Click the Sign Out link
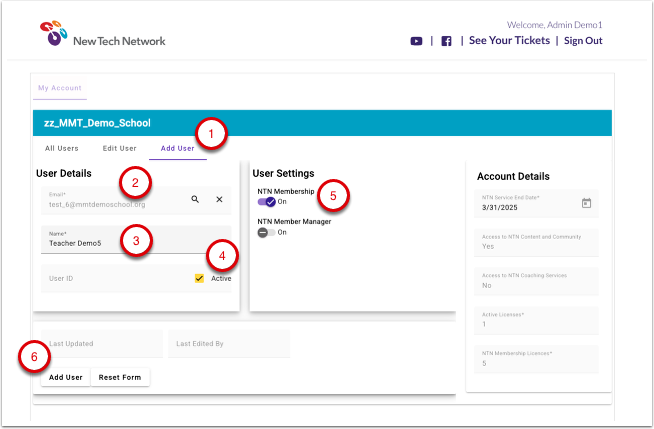This screenshot has height=429, width=654. pos(583,41)
